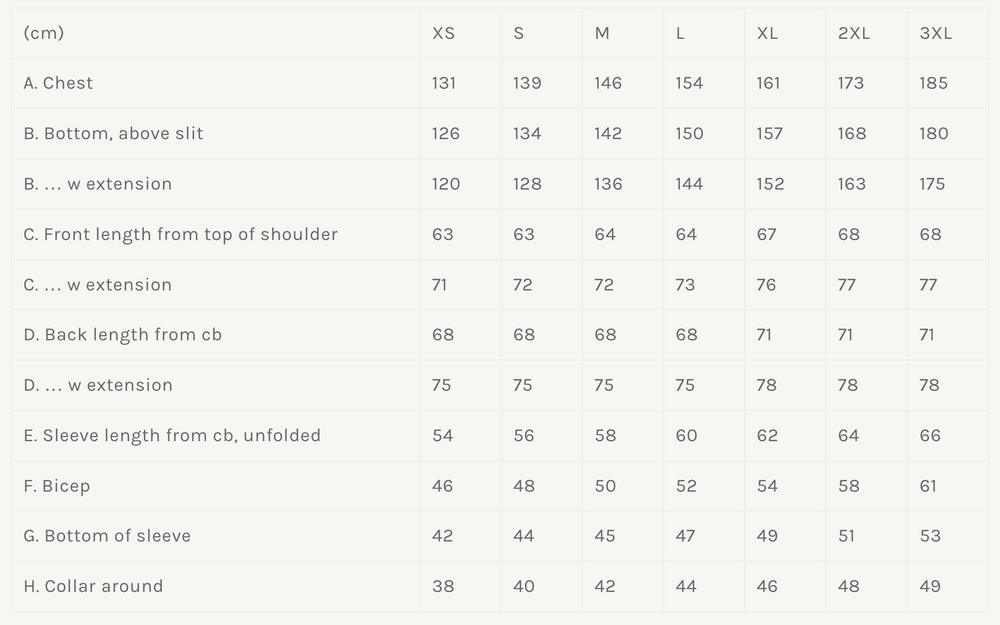
Task: Select Collar around value 49 for 3XL
Action: (x=930, y=586)
